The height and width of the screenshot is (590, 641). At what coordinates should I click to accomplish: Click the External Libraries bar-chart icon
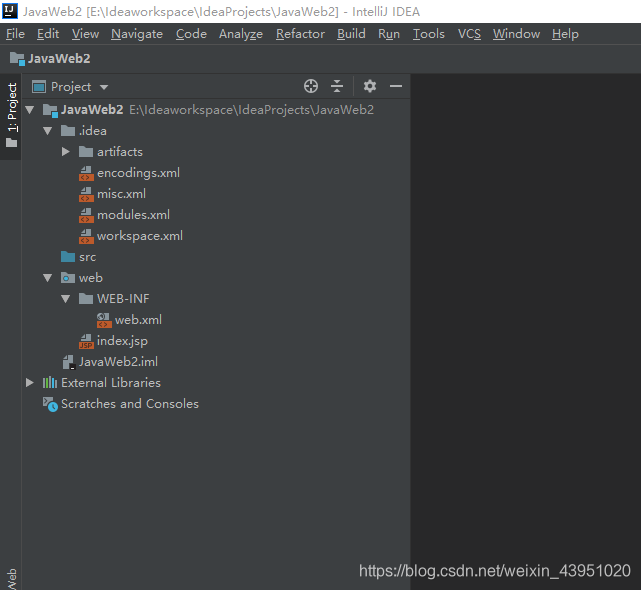50,383
